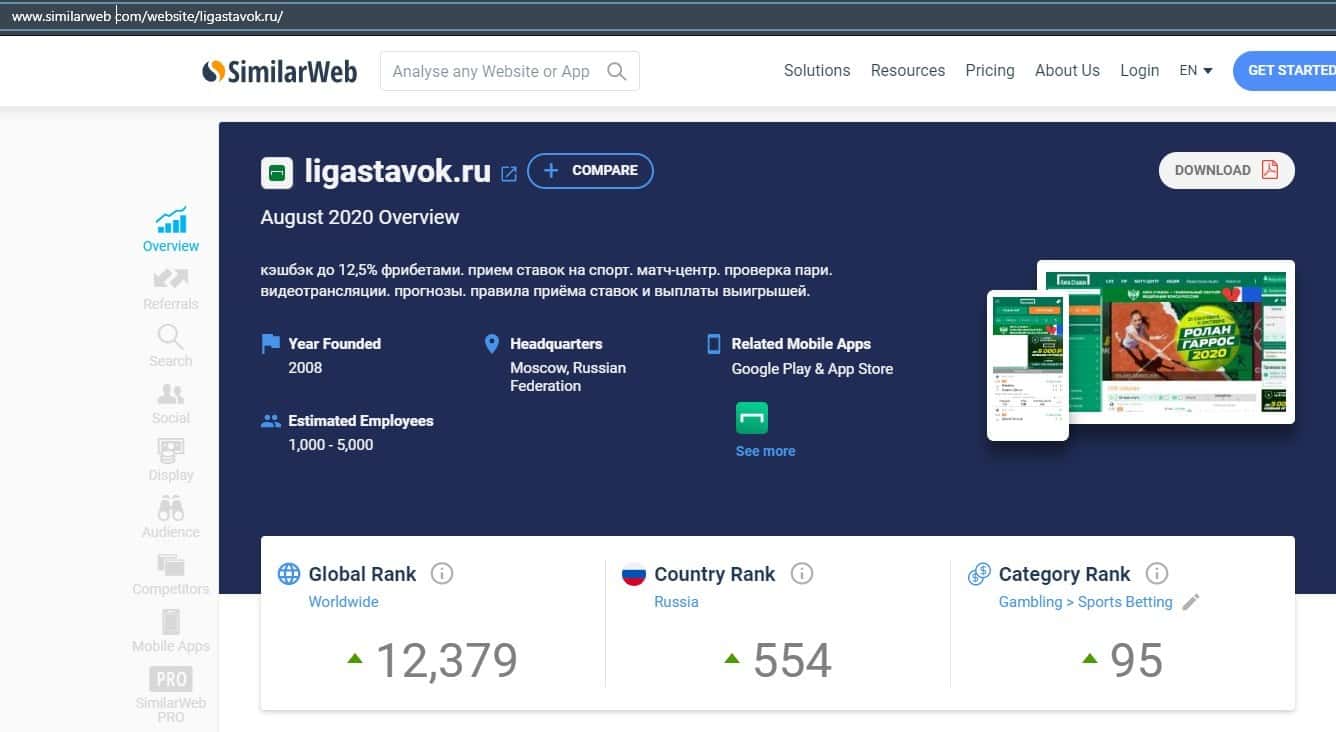1336x732 pixels.
Task: Click the Login link
Action: 1139,71
